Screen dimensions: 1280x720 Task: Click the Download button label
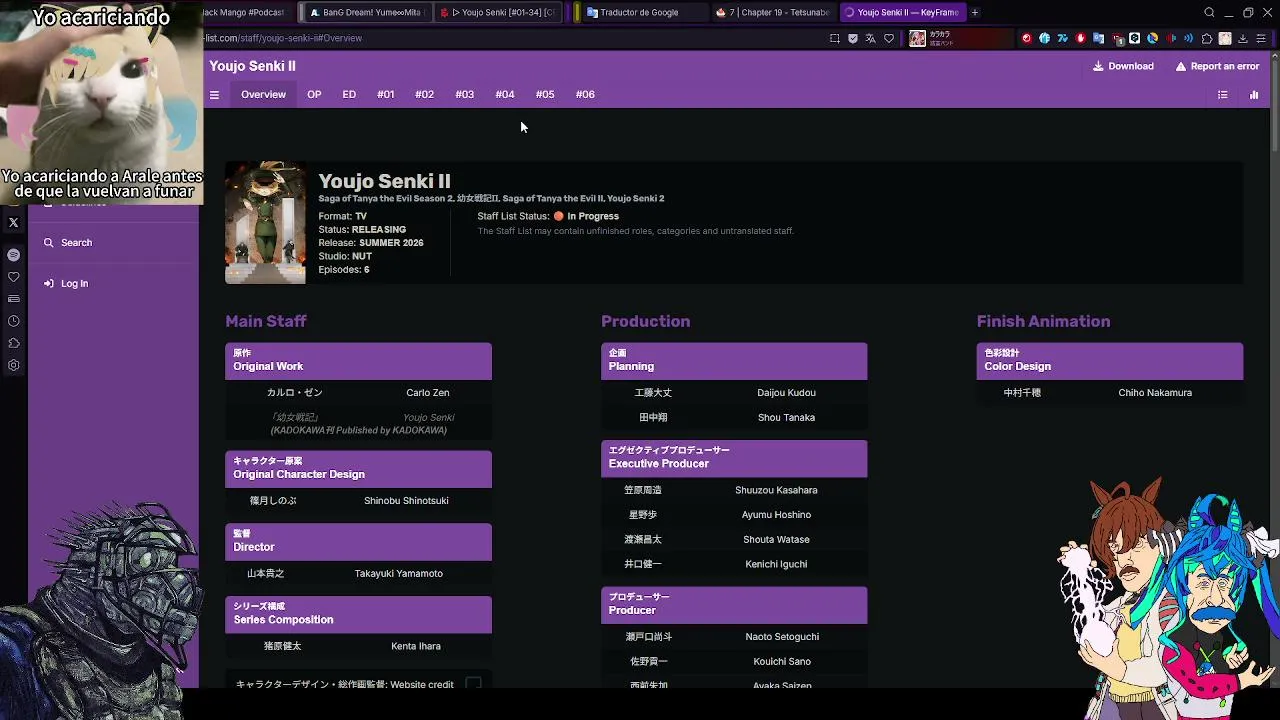1131,66
